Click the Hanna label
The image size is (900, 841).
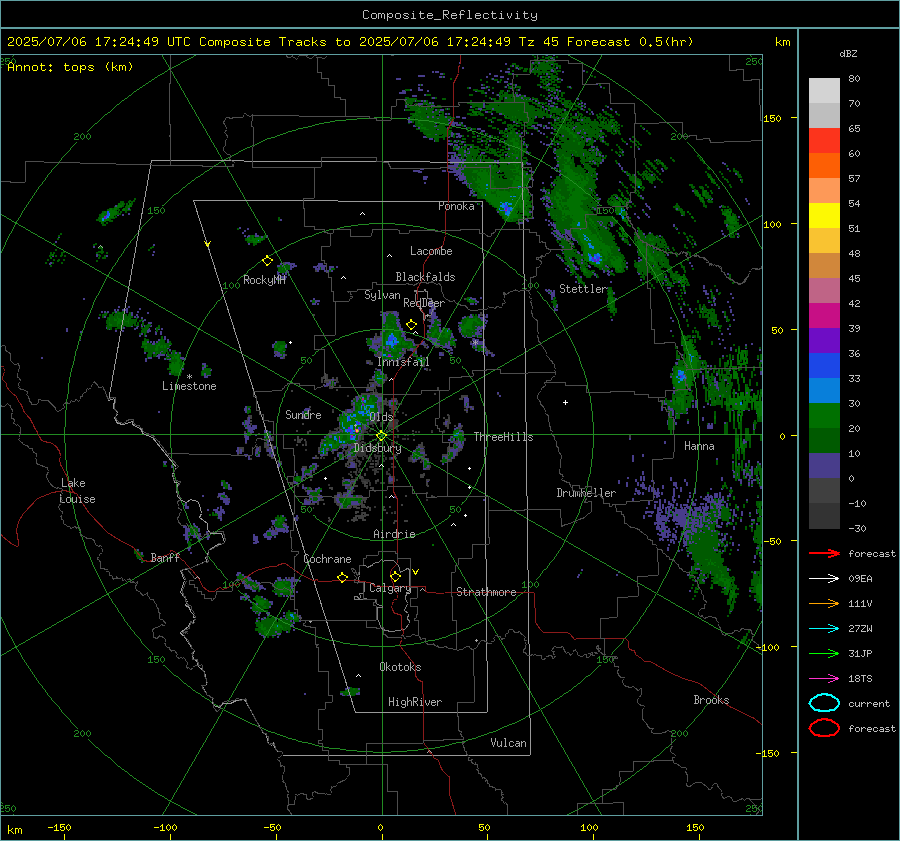(699, 446)
